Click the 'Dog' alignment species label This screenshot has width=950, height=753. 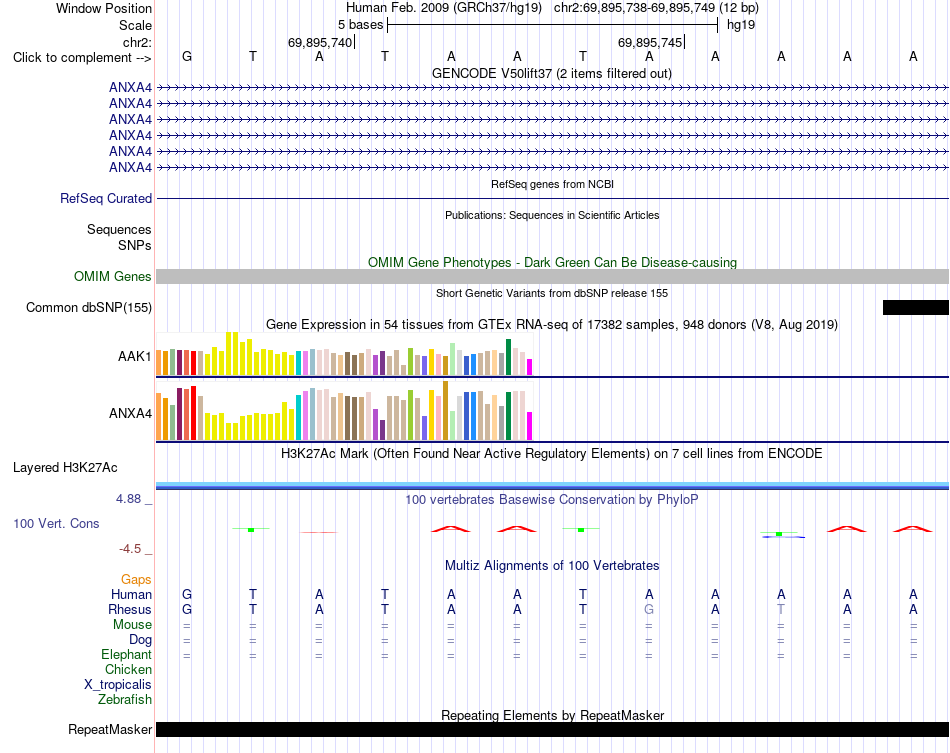[x=140, y=640]
